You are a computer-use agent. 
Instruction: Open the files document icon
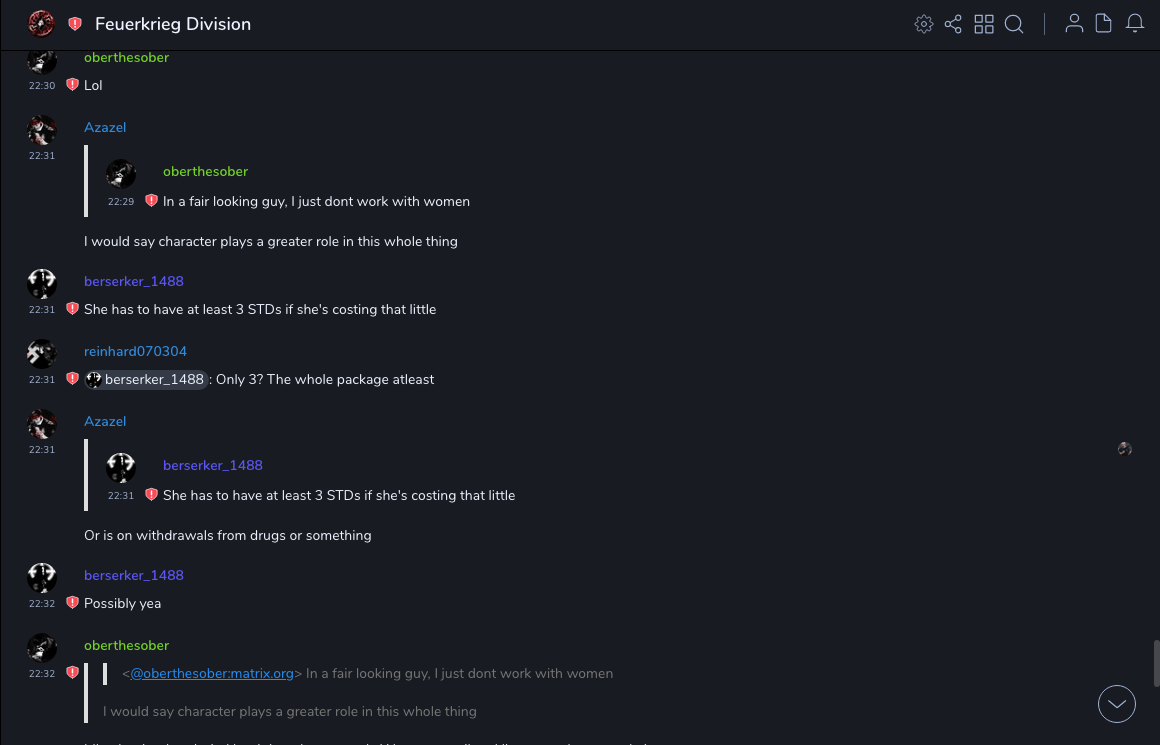click(x=1104, y=24)
